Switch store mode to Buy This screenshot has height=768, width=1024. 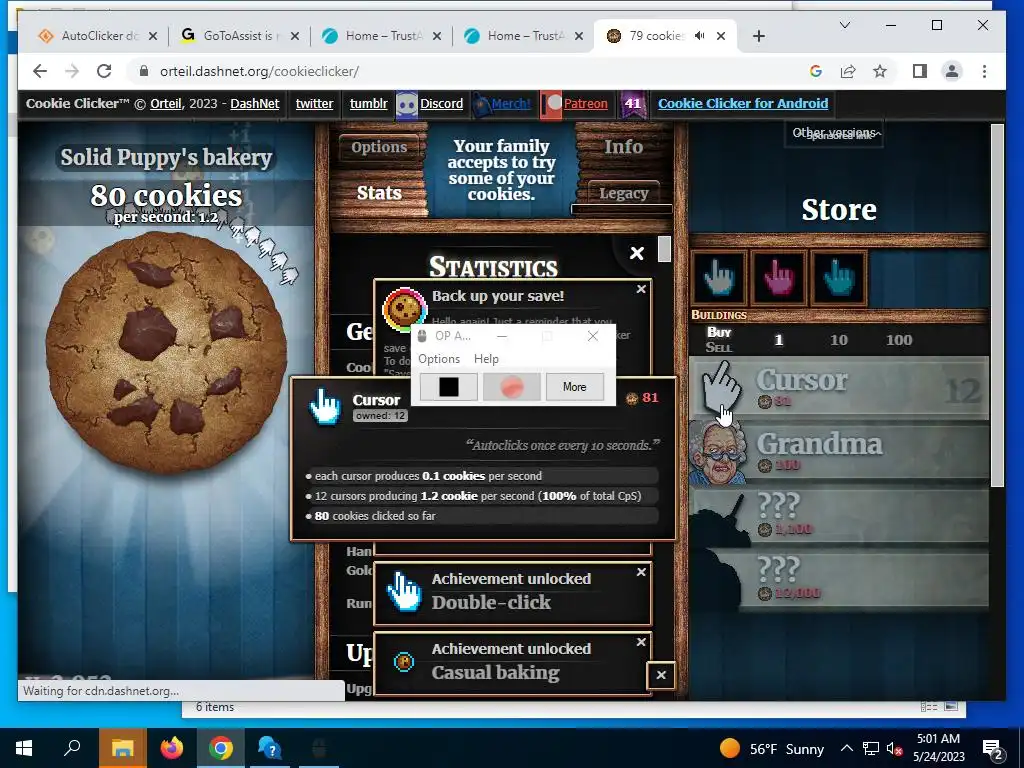[x=718, y=332]
